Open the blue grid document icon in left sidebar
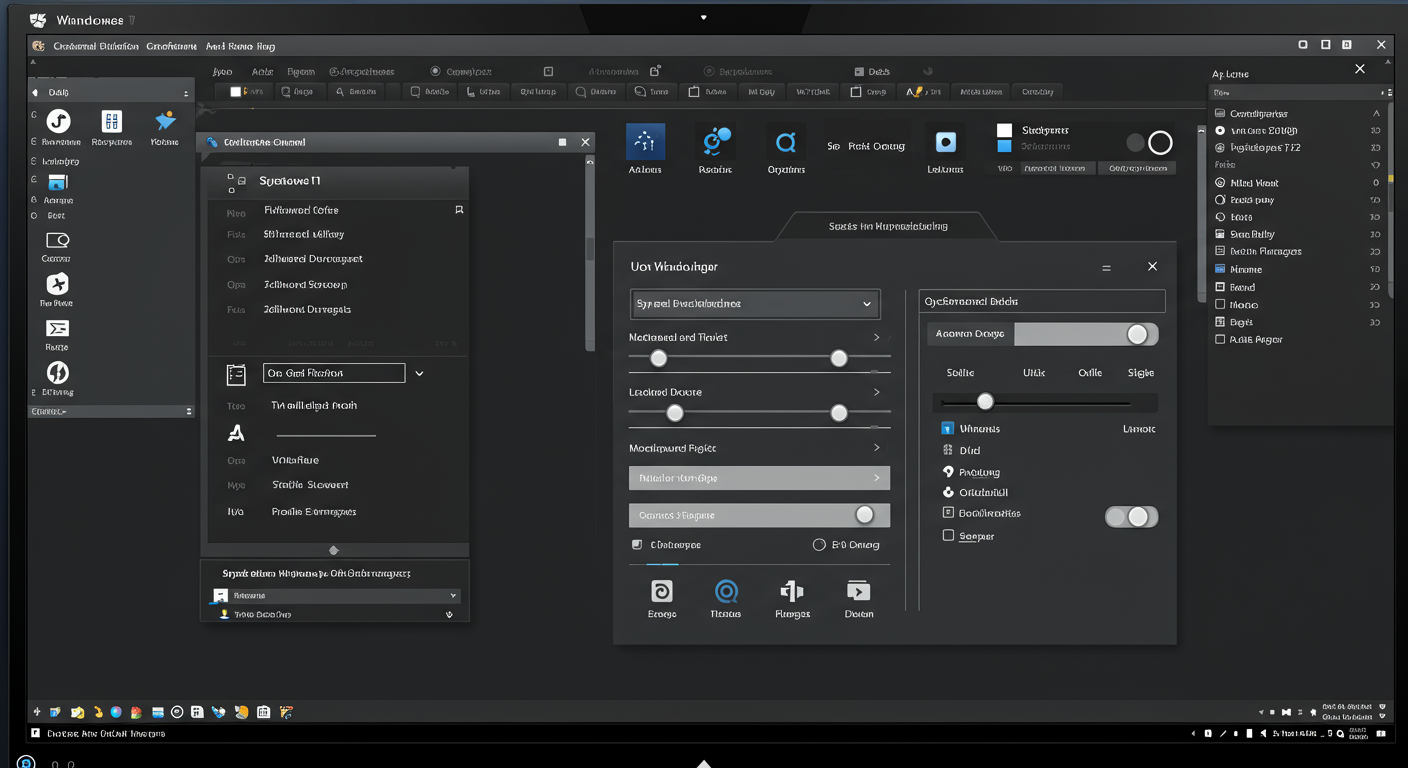 (x=111, y=122)
